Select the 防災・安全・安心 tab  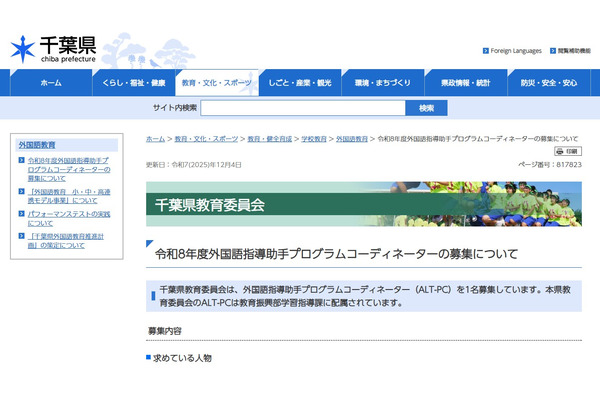pyautogui.click(x=549, y=83)
